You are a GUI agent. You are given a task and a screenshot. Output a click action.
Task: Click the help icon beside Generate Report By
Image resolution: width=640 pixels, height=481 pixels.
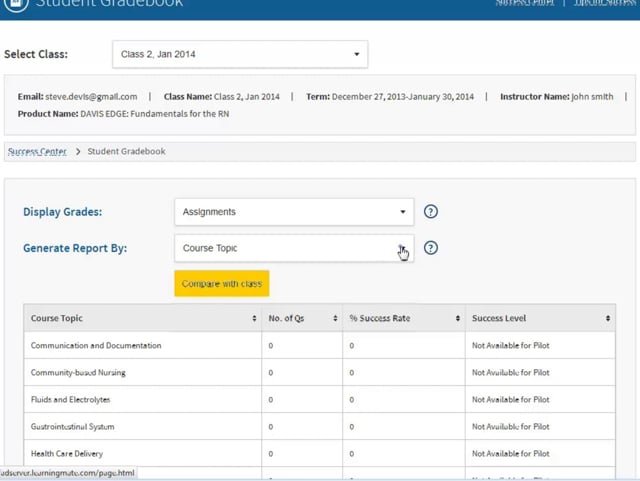[431, 248]
